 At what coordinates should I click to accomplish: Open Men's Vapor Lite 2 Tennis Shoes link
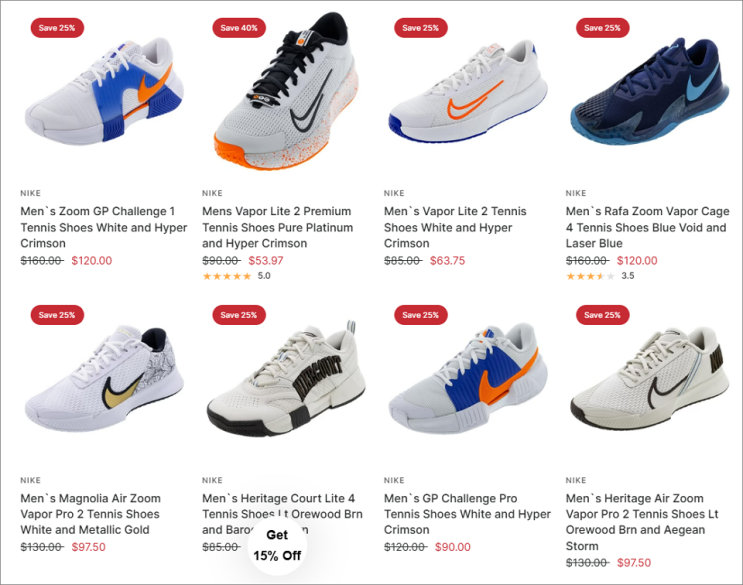pyautogui.click(x=455, y=227)
